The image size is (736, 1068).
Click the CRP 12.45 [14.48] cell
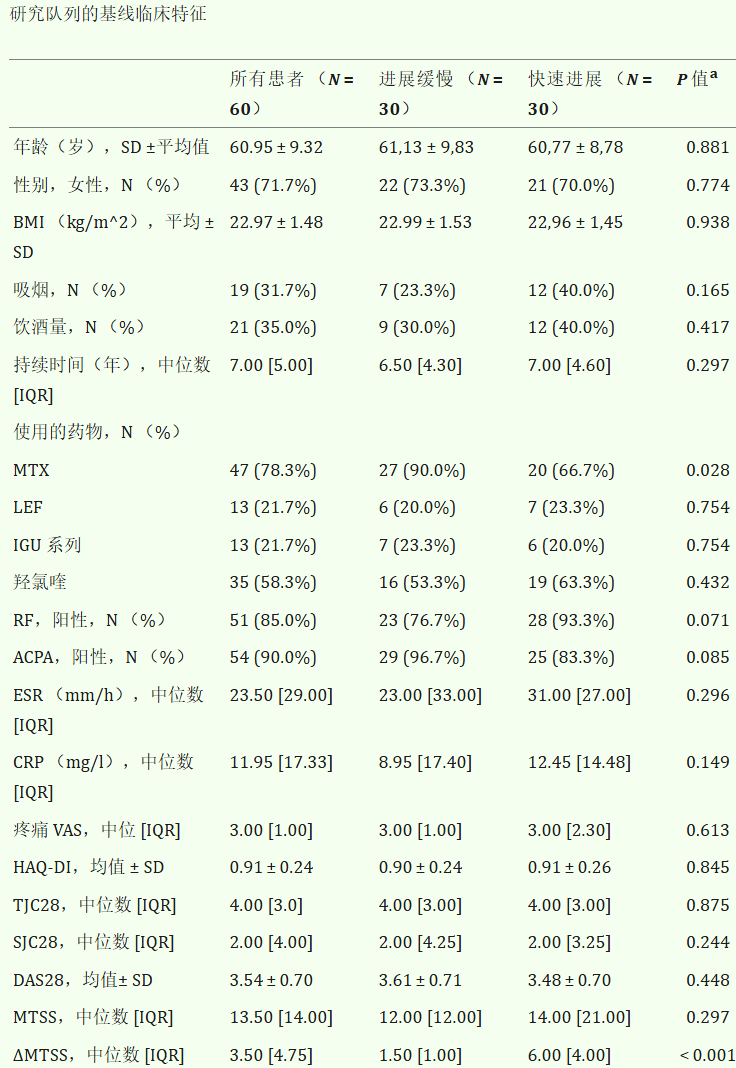tap(579, 762)
